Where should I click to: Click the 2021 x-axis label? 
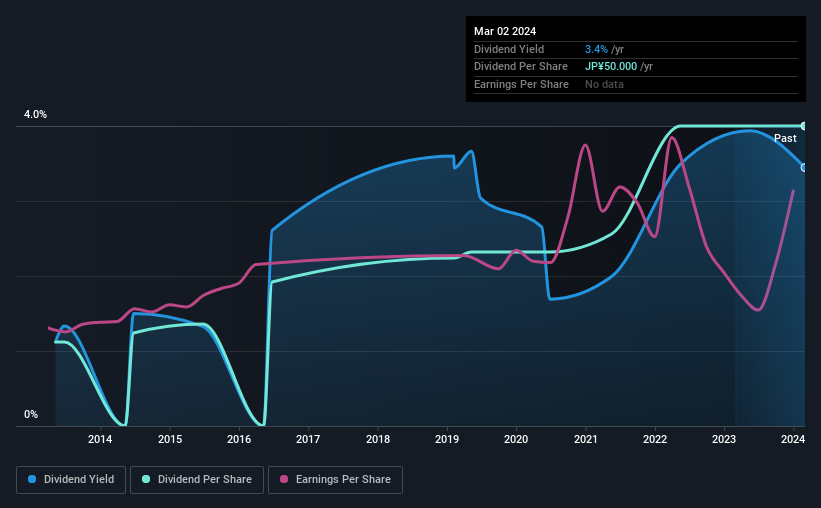coord(585,439)
